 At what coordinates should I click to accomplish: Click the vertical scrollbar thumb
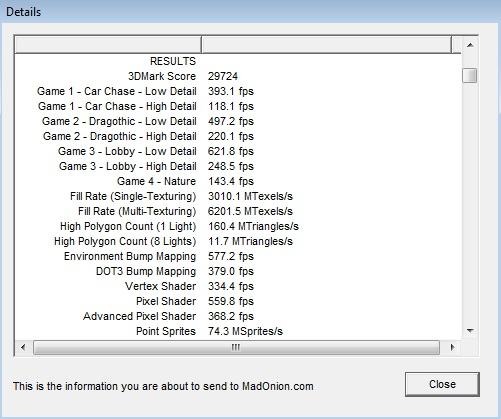pyautogui.click(x=470, y=75)
